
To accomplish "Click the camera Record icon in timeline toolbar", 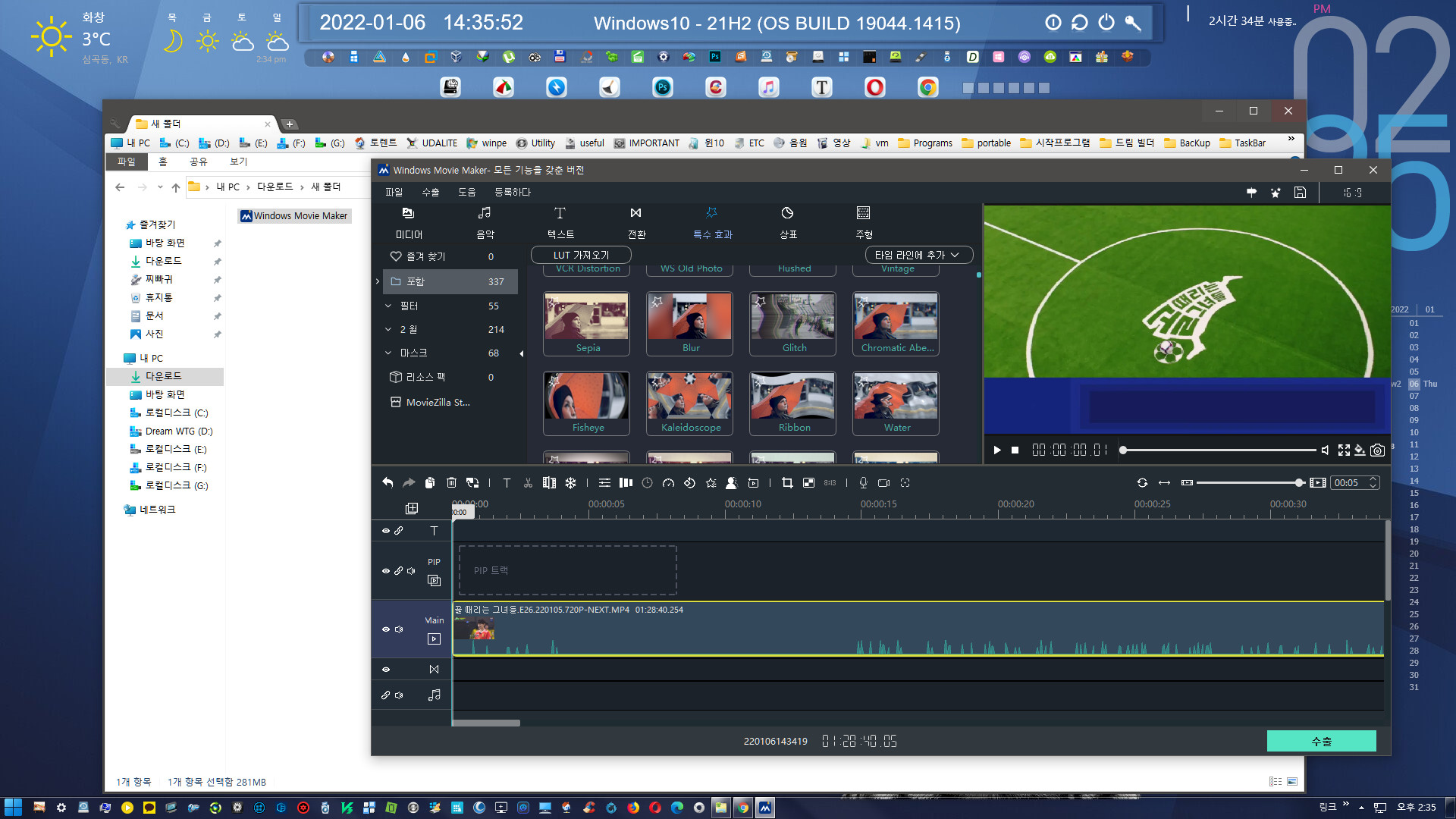I will (x=883, y=482).
